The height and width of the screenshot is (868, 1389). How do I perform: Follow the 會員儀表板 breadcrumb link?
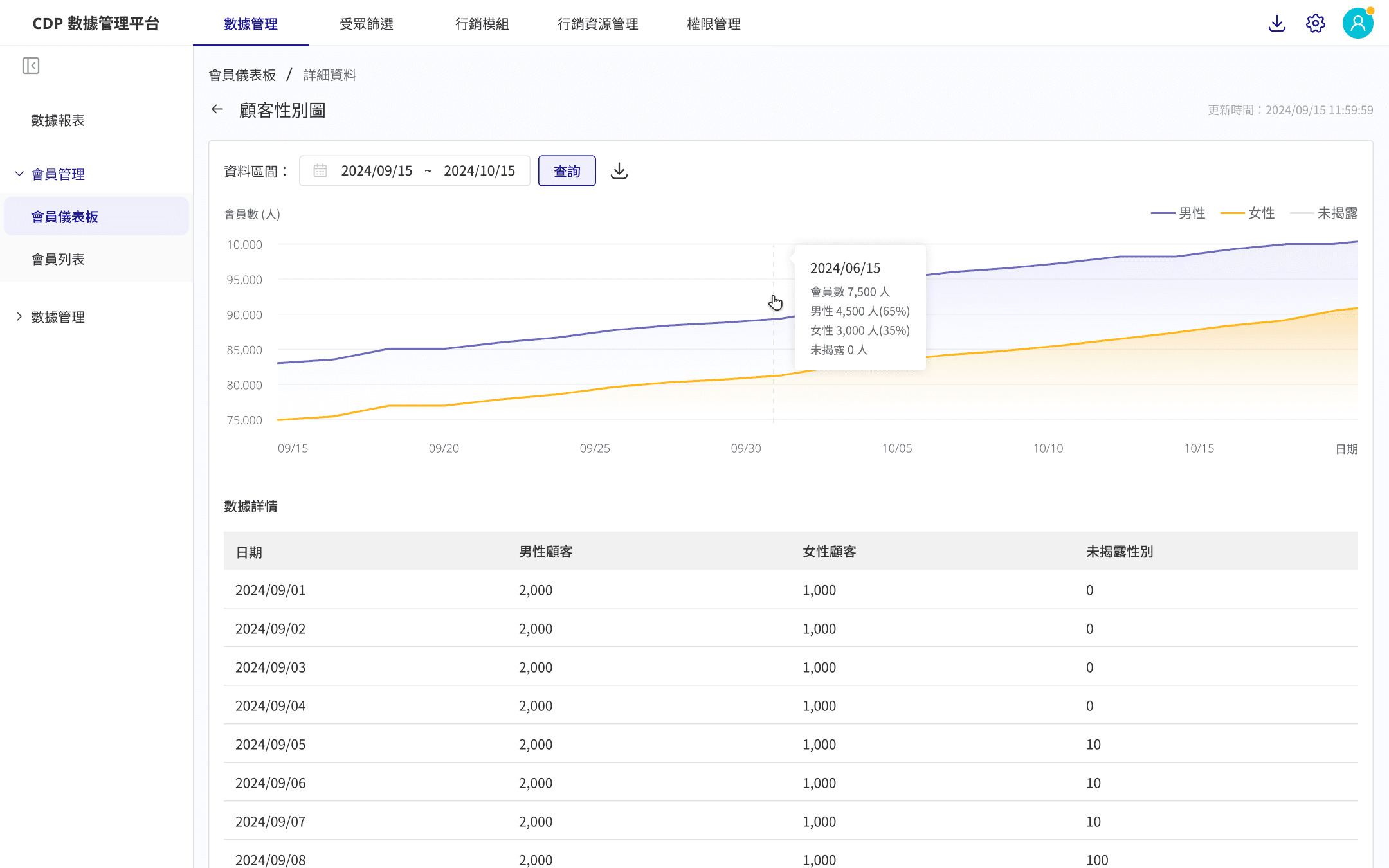click(x=242, y=75)
